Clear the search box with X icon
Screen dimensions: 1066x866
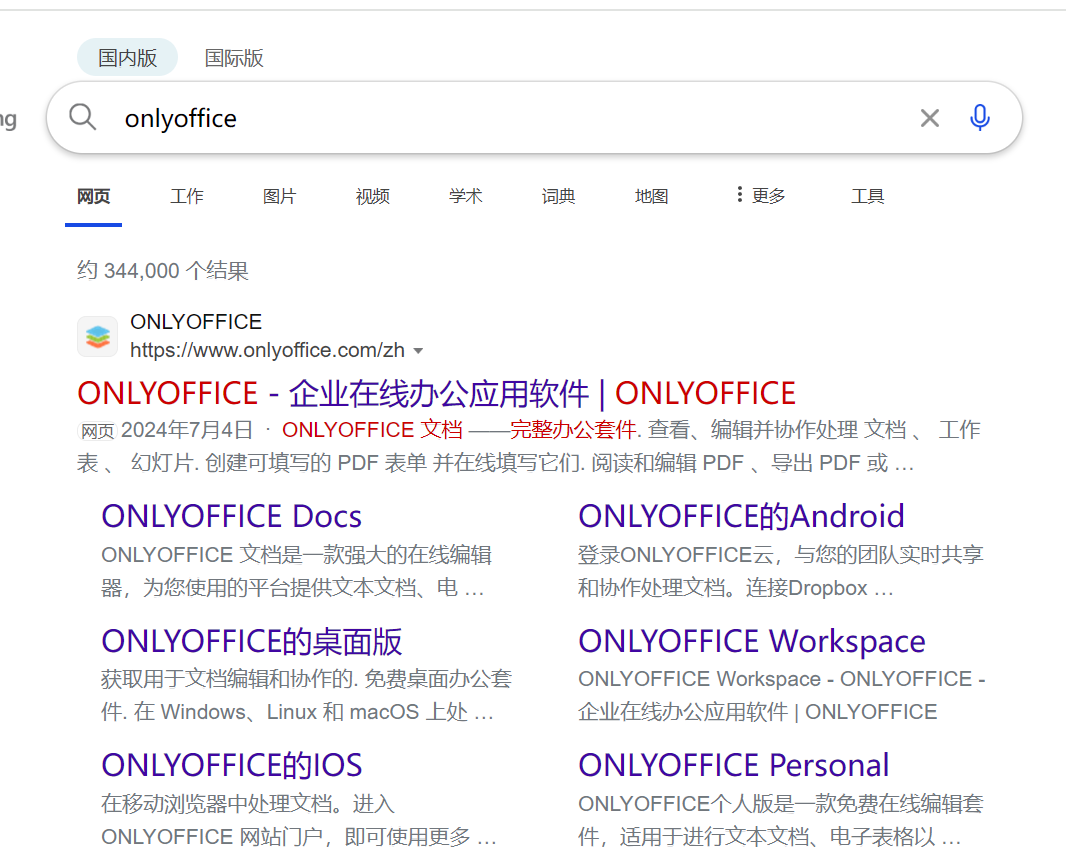(929, 118)
